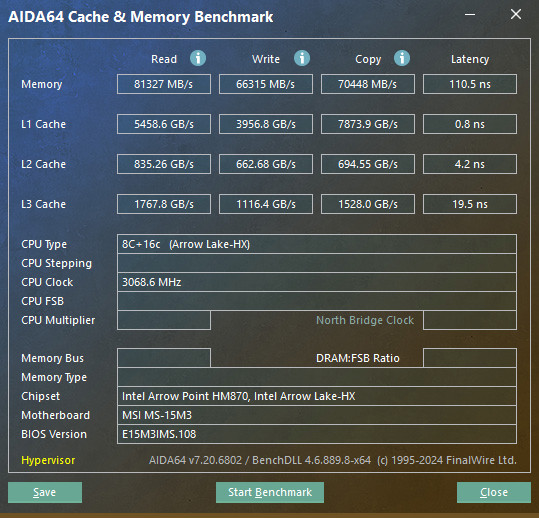Screen dimensions: 539x518
Task: Select the Memory Write value 66315 MB/s
Action: [x=266, y=84]
